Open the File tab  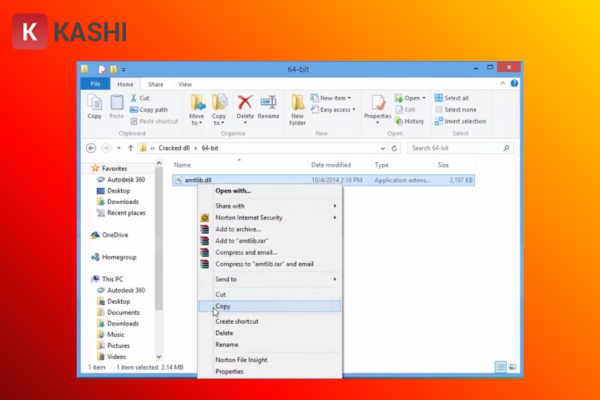point(95,84)
